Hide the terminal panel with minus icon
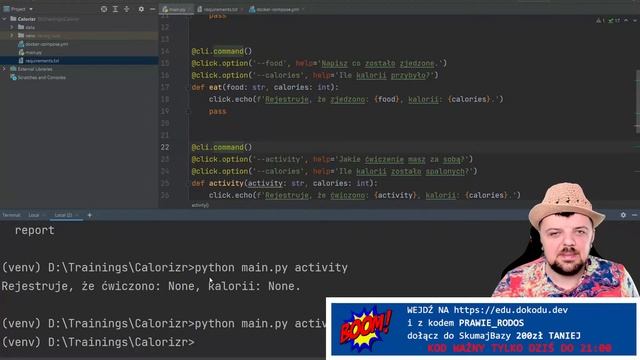Image resolution: width=640 pixels, height=360 pixels. [x=634, y=215]
